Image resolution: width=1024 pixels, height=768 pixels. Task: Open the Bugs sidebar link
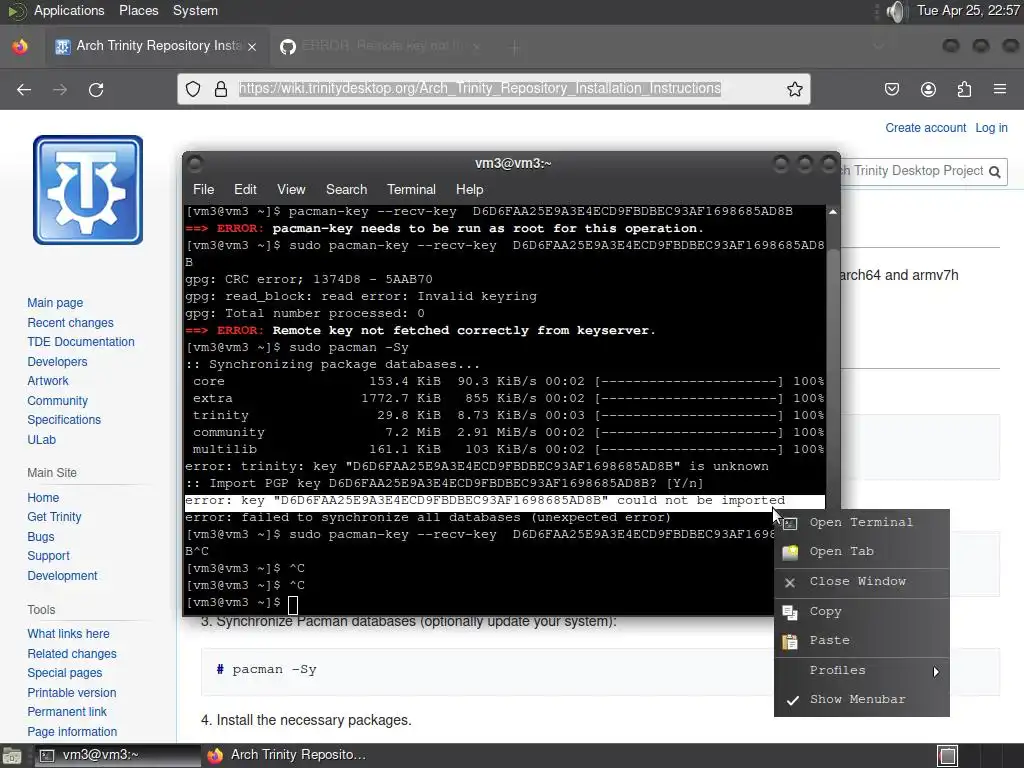pos(40,537)
